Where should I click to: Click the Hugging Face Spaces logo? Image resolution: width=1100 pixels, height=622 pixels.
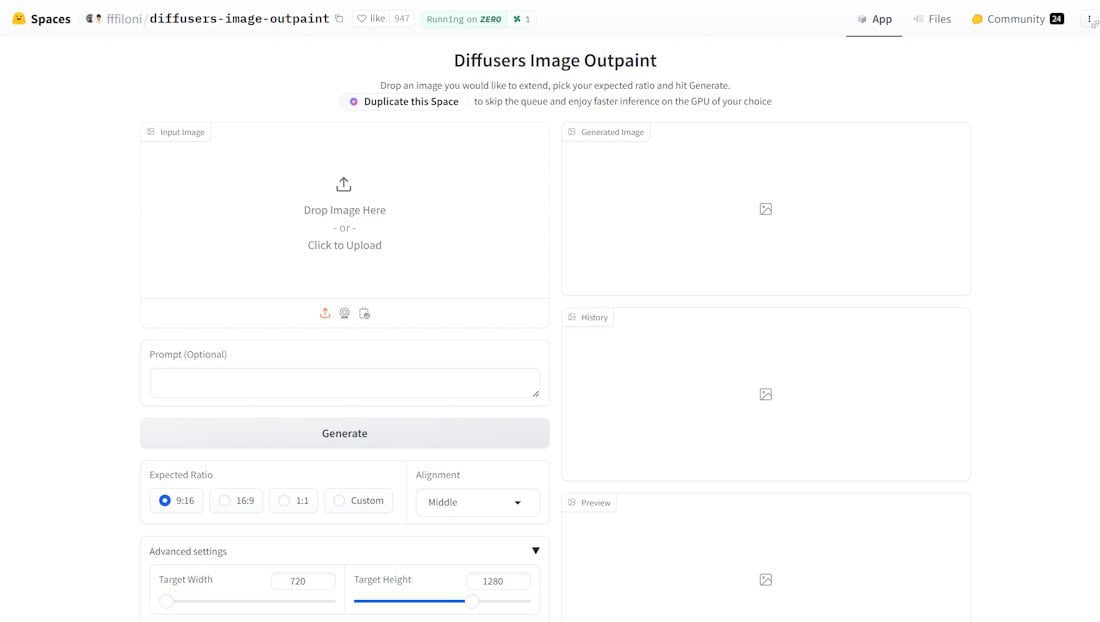pos(19,19)
